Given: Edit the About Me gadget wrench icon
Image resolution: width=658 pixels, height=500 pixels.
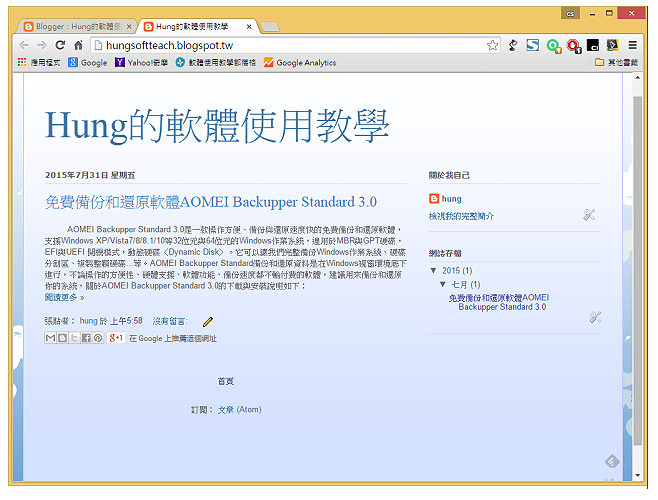Looking at the screenshot, I should [589, 215].
